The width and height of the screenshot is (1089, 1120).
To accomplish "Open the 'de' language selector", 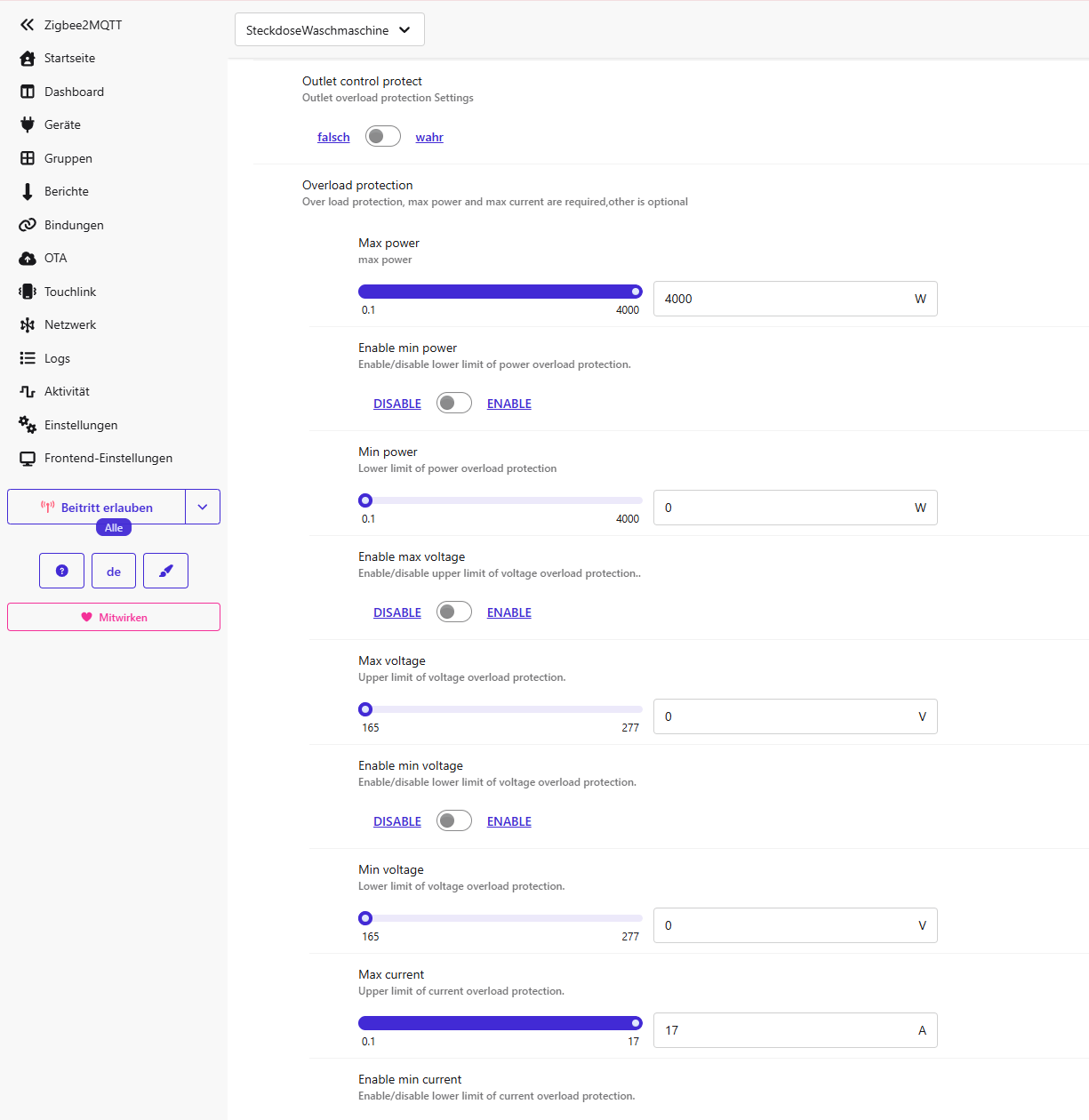I will point(114,571).
